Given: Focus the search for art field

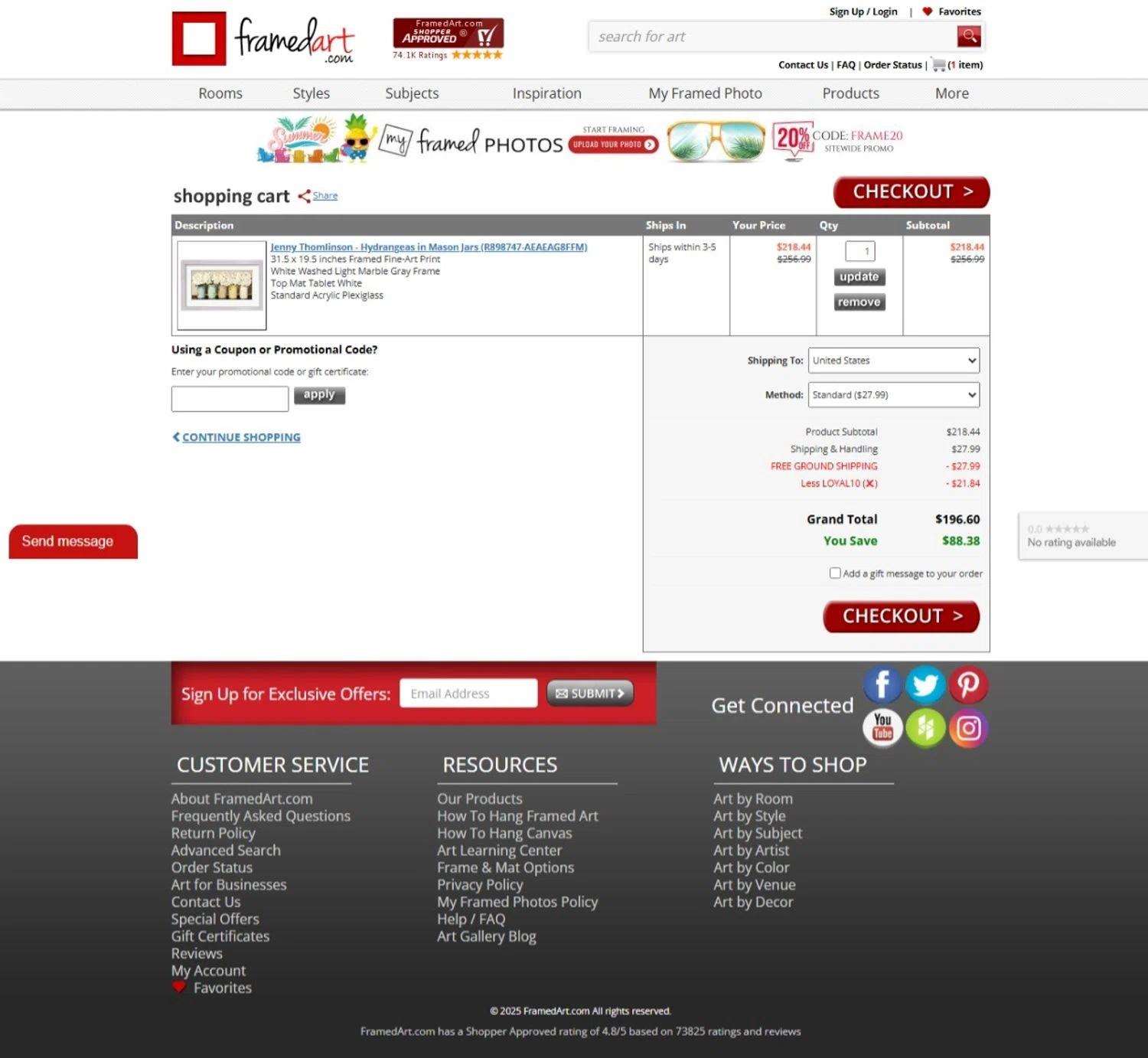Looking at the screenshot, I should tap(771, 37).
